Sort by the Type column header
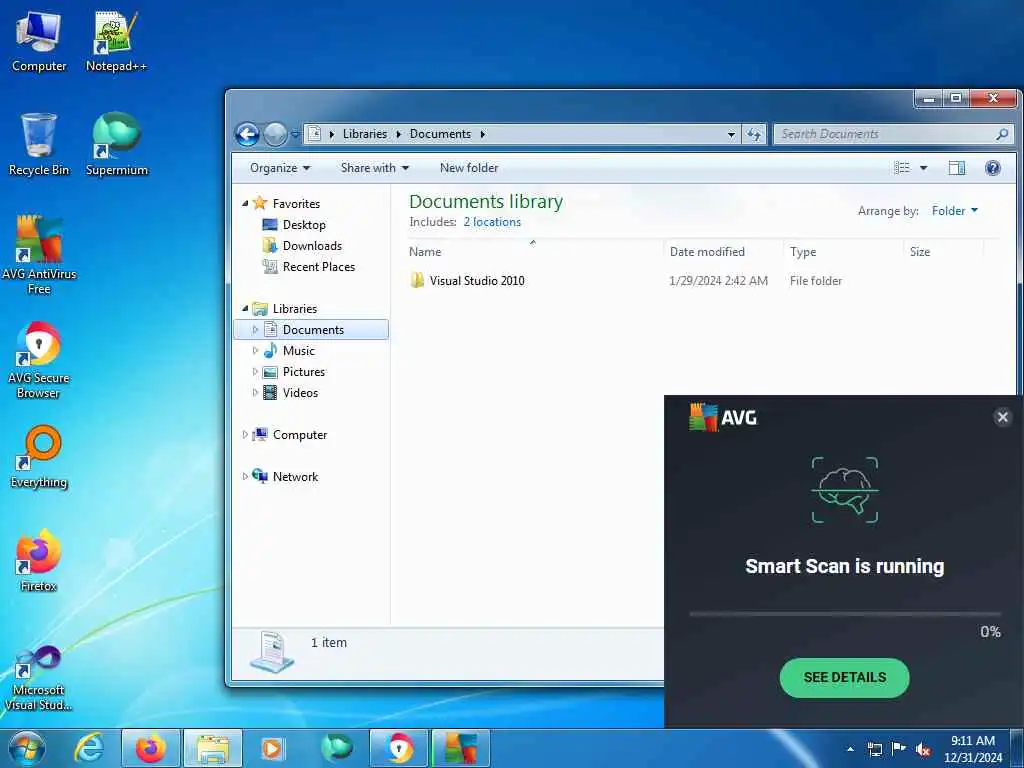The width and height of the screenshot is (1024, 768). pyautogui.click(x=843, y=251)
